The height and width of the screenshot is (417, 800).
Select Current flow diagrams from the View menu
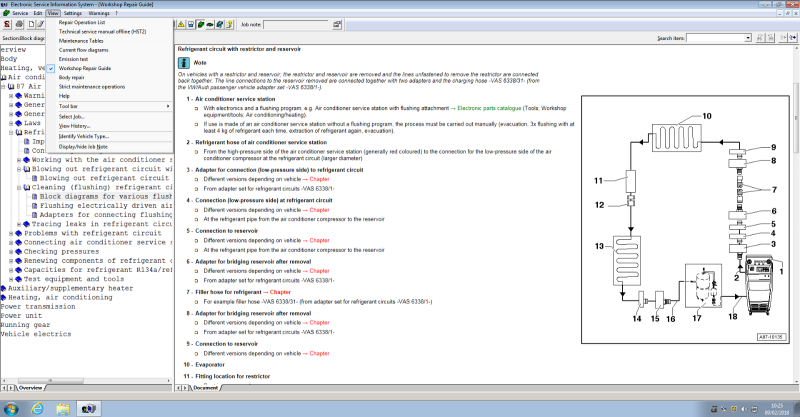[x=85, y=49]
